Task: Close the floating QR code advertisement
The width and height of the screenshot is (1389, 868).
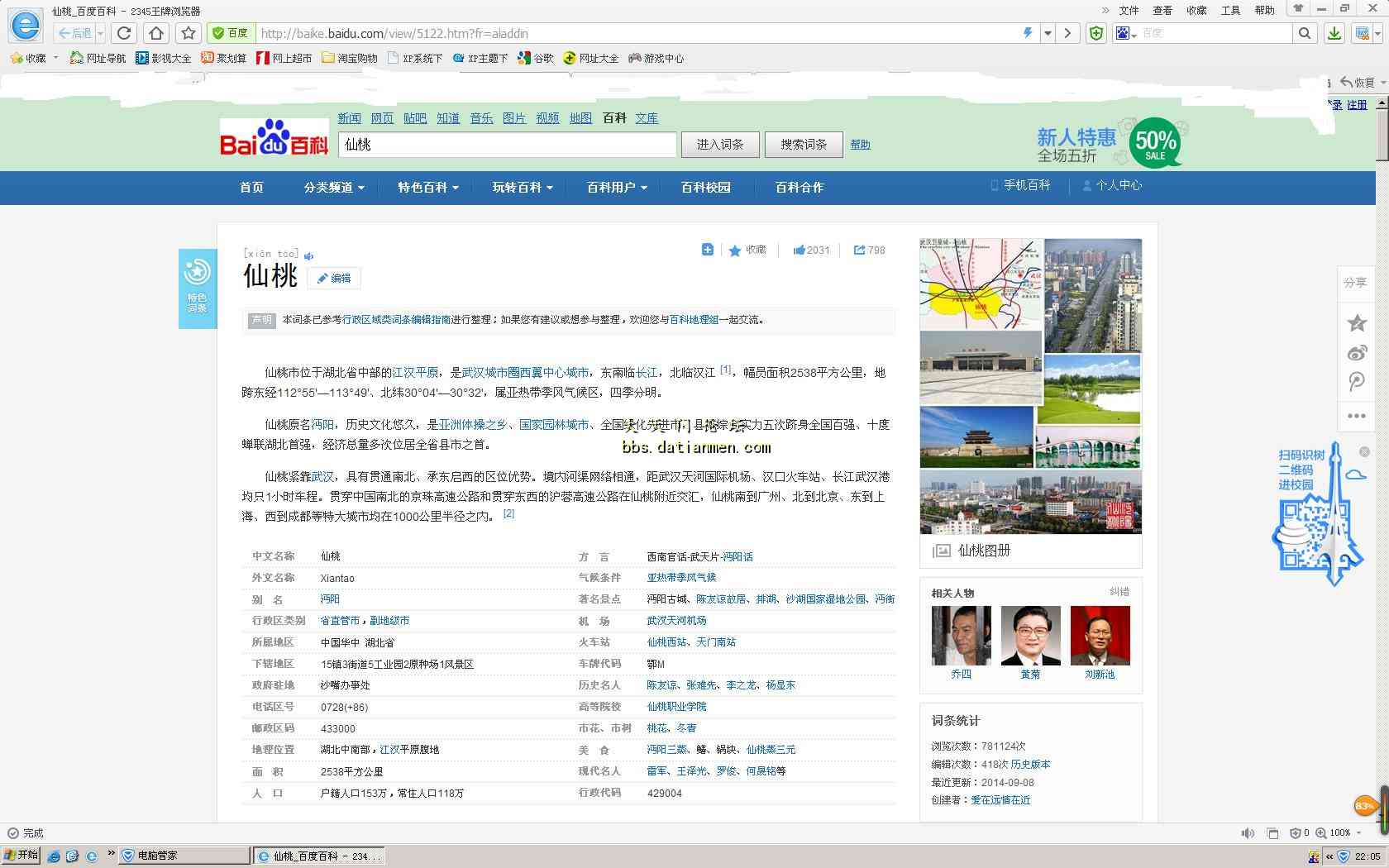Action: [x=1365, y=451]
